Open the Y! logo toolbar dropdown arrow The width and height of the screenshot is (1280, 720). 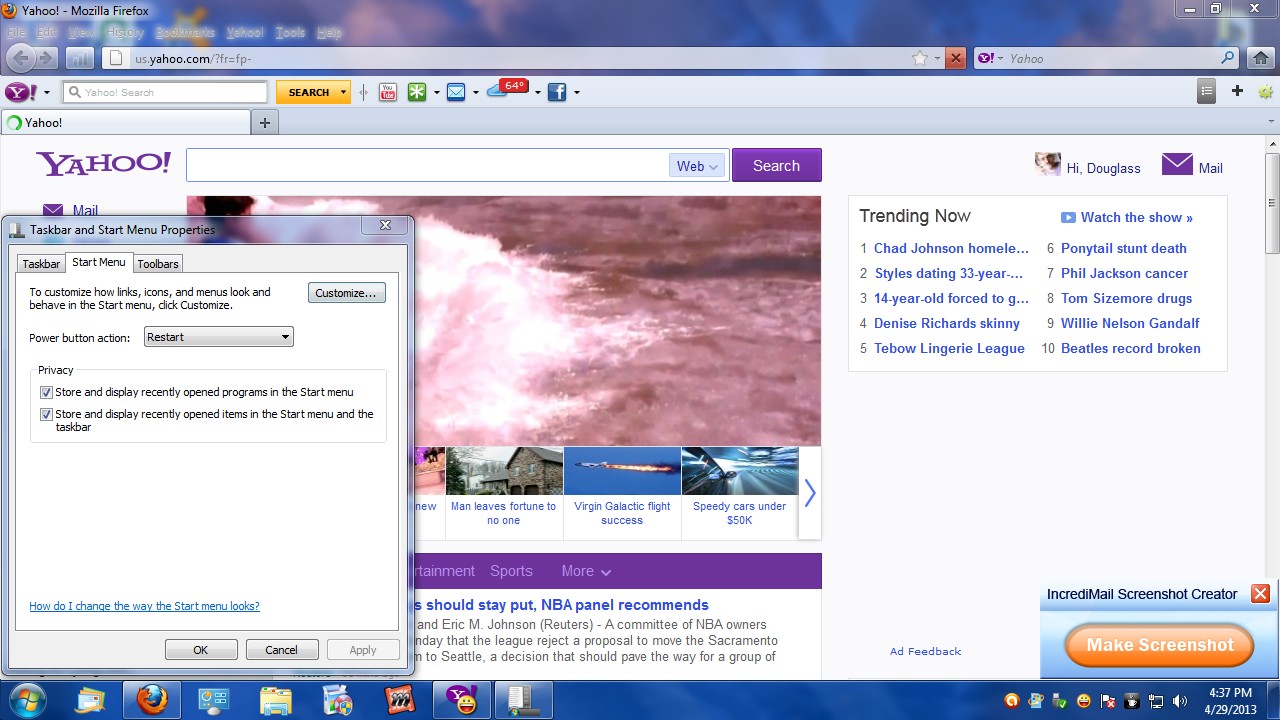[46, 93]
